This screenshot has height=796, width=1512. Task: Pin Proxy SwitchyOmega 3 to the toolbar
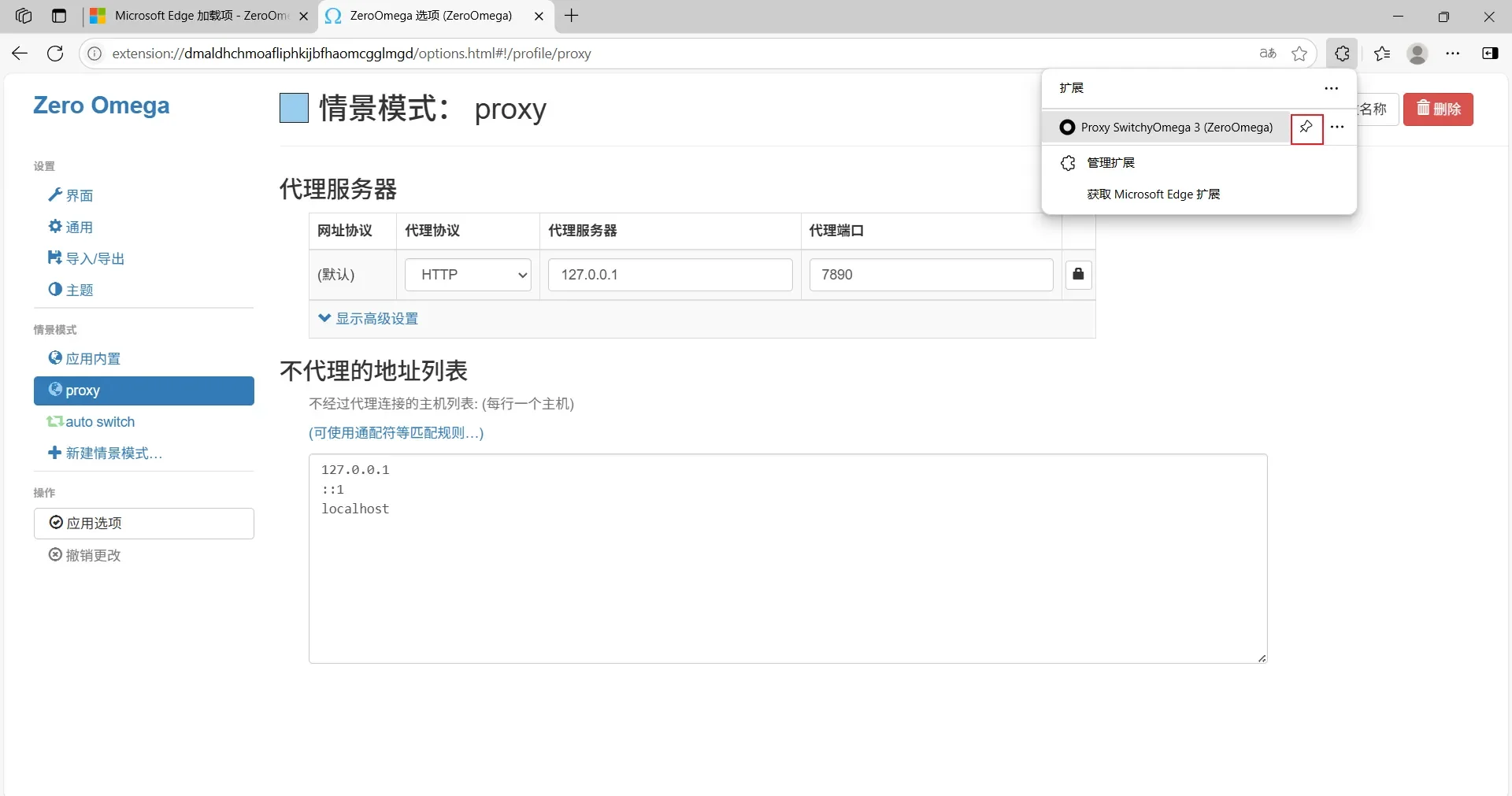(1306, 128)
